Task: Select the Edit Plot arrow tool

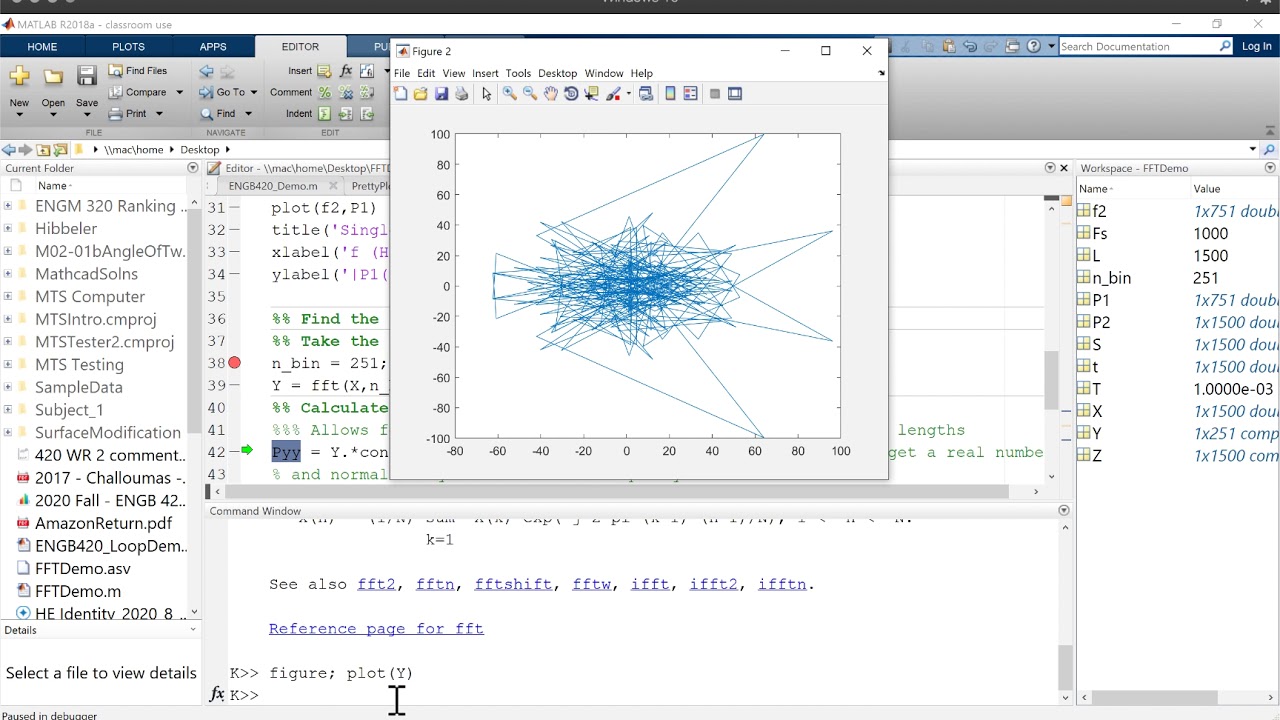Action: 487,94
